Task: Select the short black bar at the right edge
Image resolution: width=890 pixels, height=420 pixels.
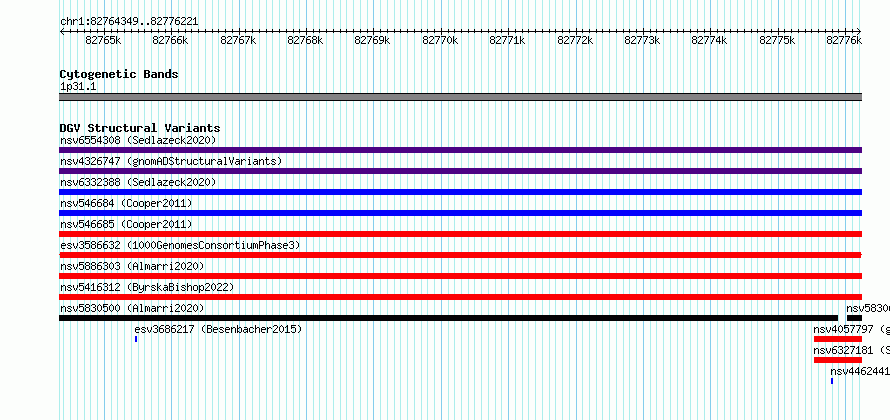Action: click(854, 318)
